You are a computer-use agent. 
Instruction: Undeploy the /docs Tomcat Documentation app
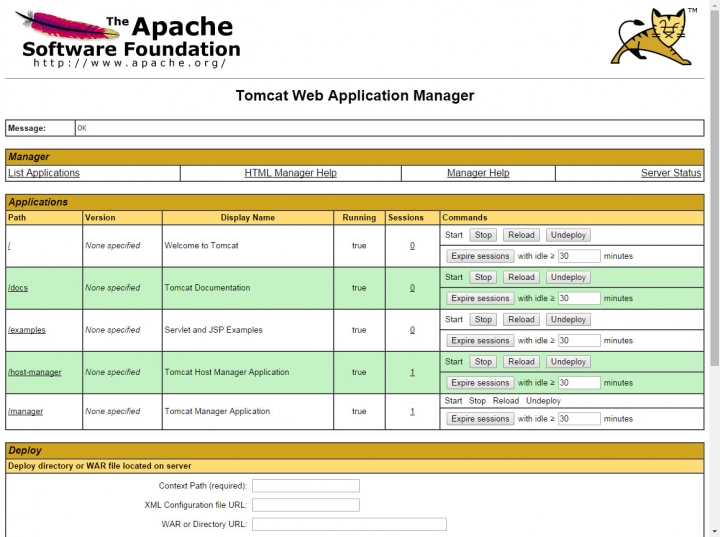568,277
